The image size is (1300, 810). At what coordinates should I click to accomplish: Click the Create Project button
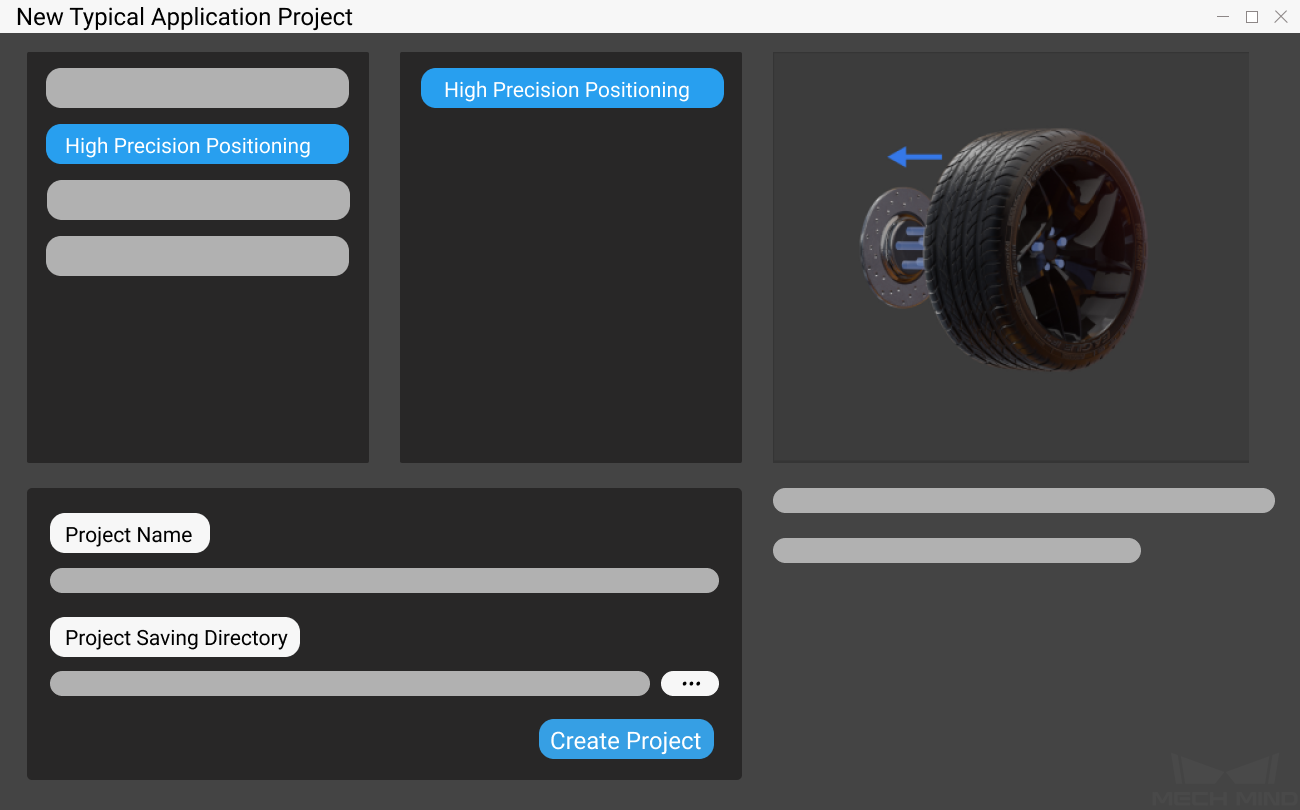click(626, 739)
